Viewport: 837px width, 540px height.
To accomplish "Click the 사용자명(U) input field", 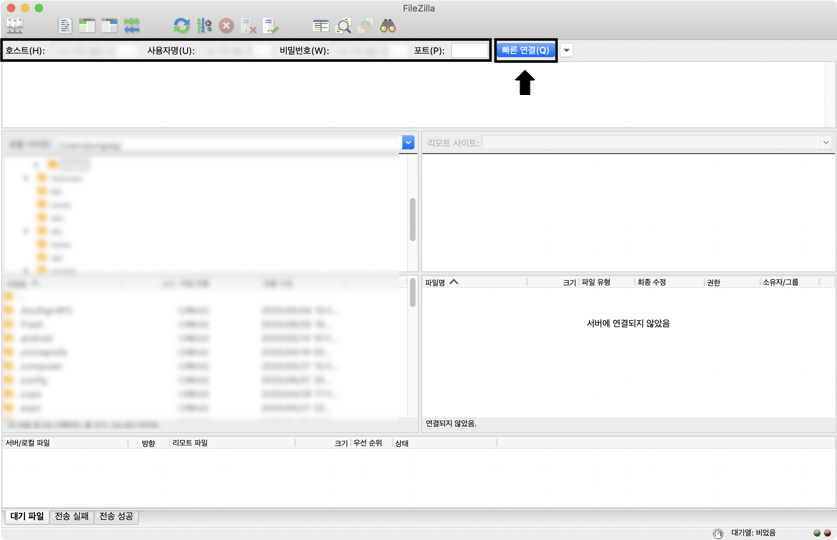I will coord(235,51).
